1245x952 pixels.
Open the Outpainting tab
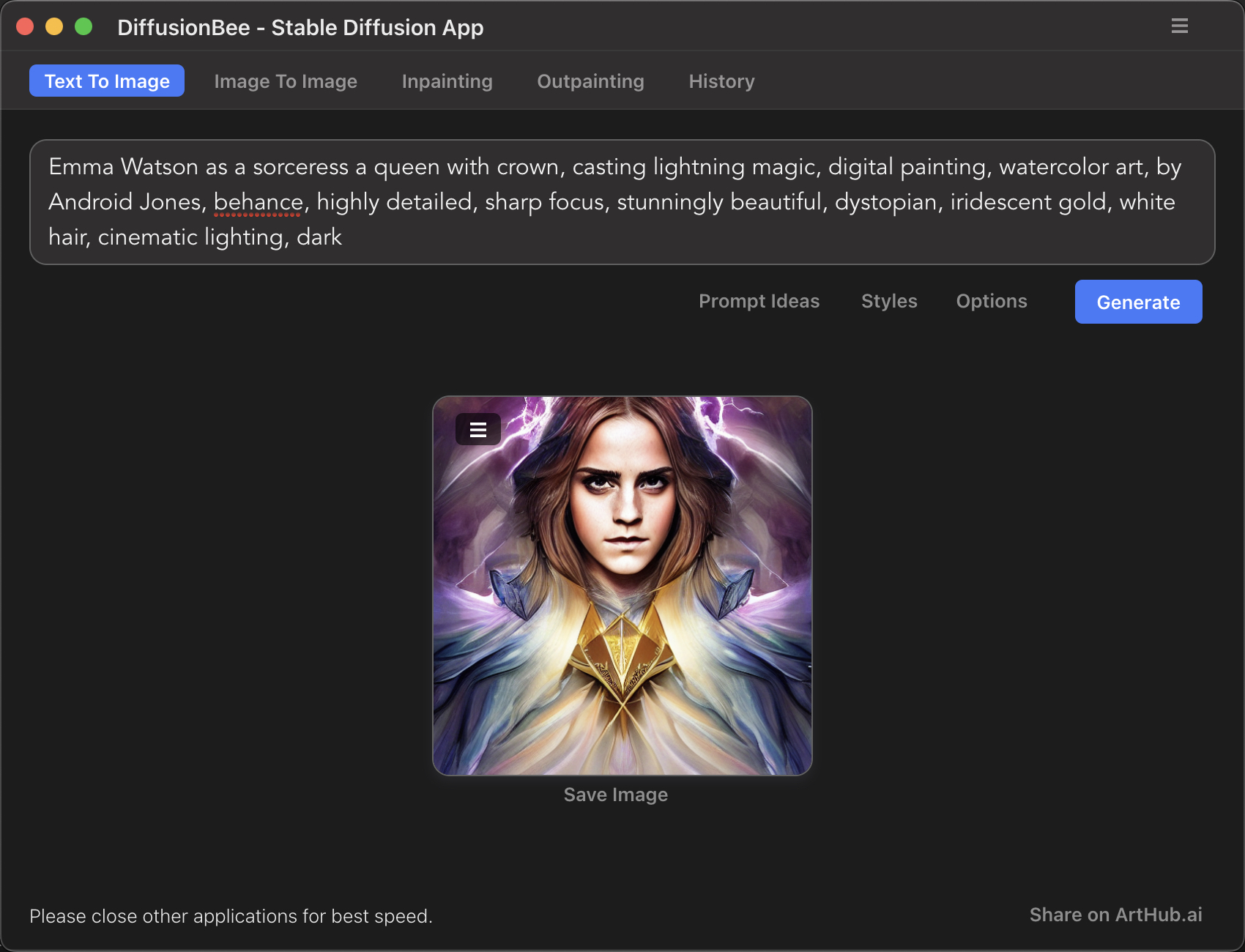tap(590, 81)
